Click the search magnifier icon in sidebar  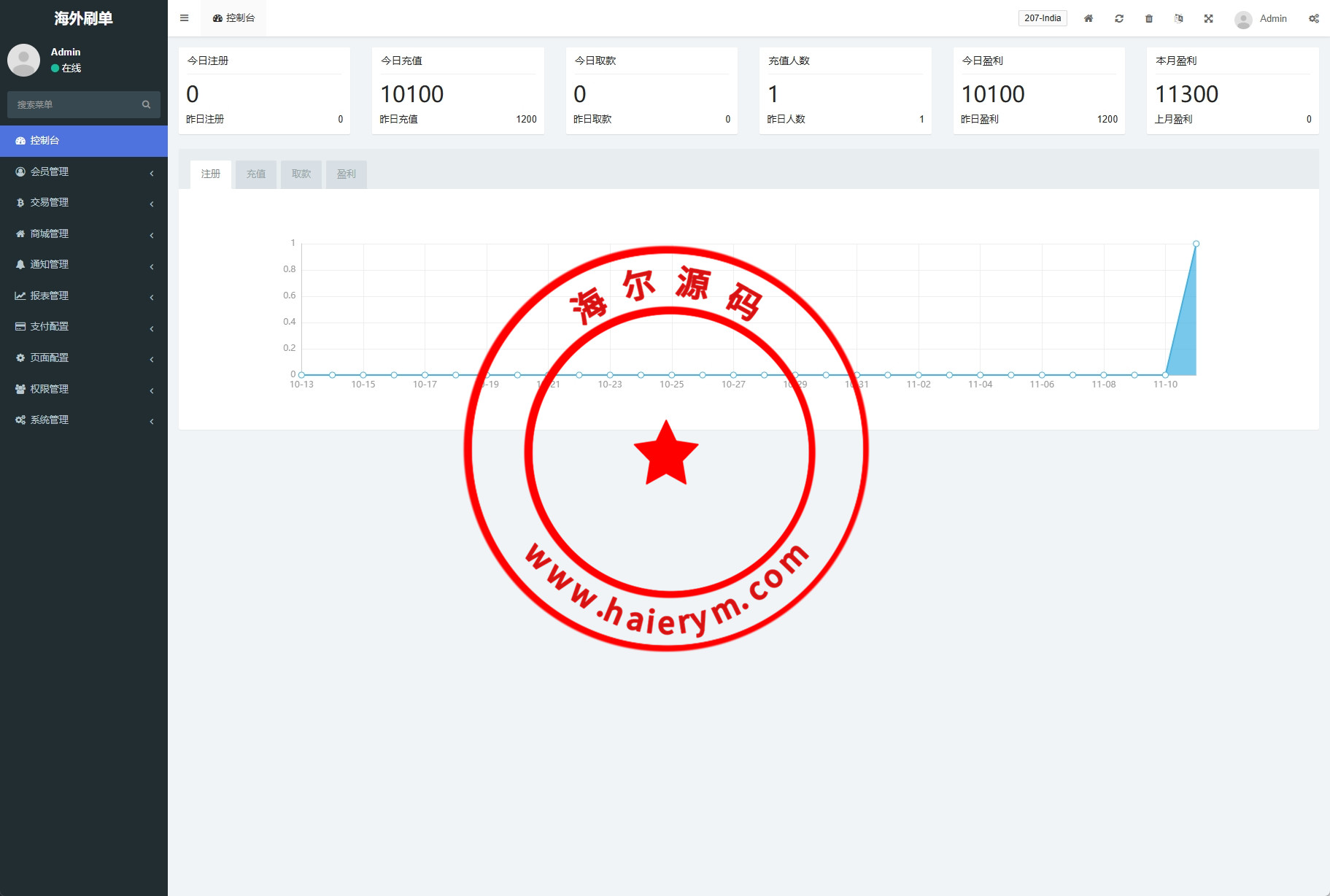146,104
